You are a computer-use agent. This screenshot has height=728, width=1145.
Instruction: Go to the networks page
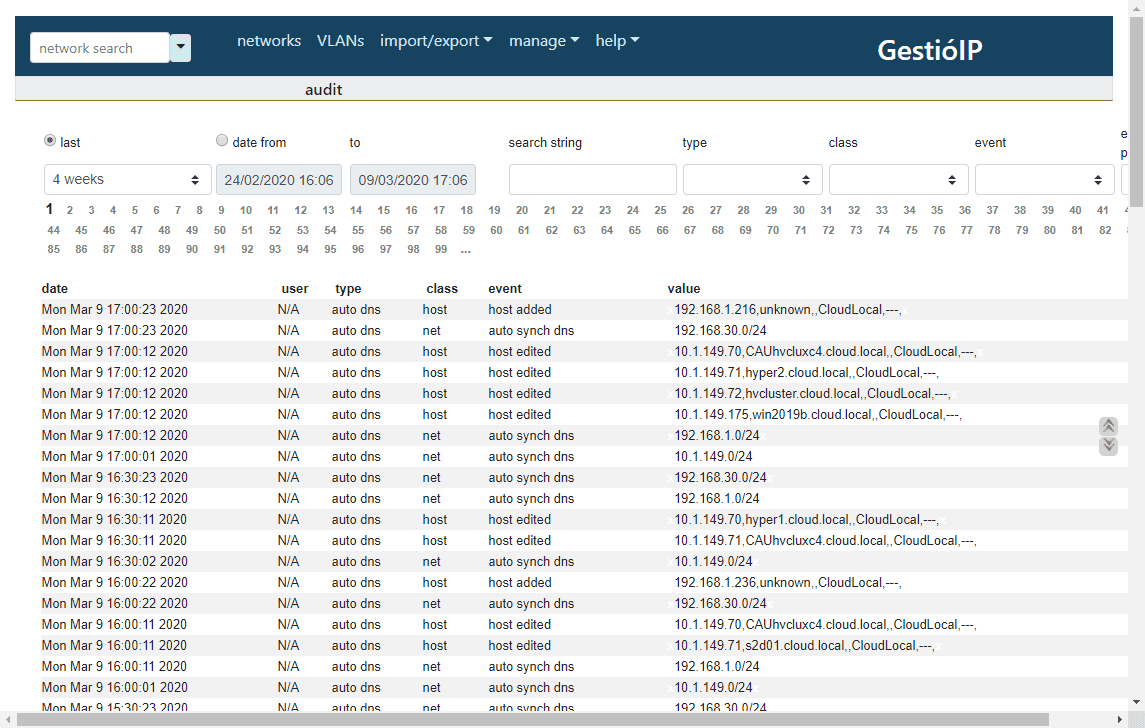[x=269, y=41]
